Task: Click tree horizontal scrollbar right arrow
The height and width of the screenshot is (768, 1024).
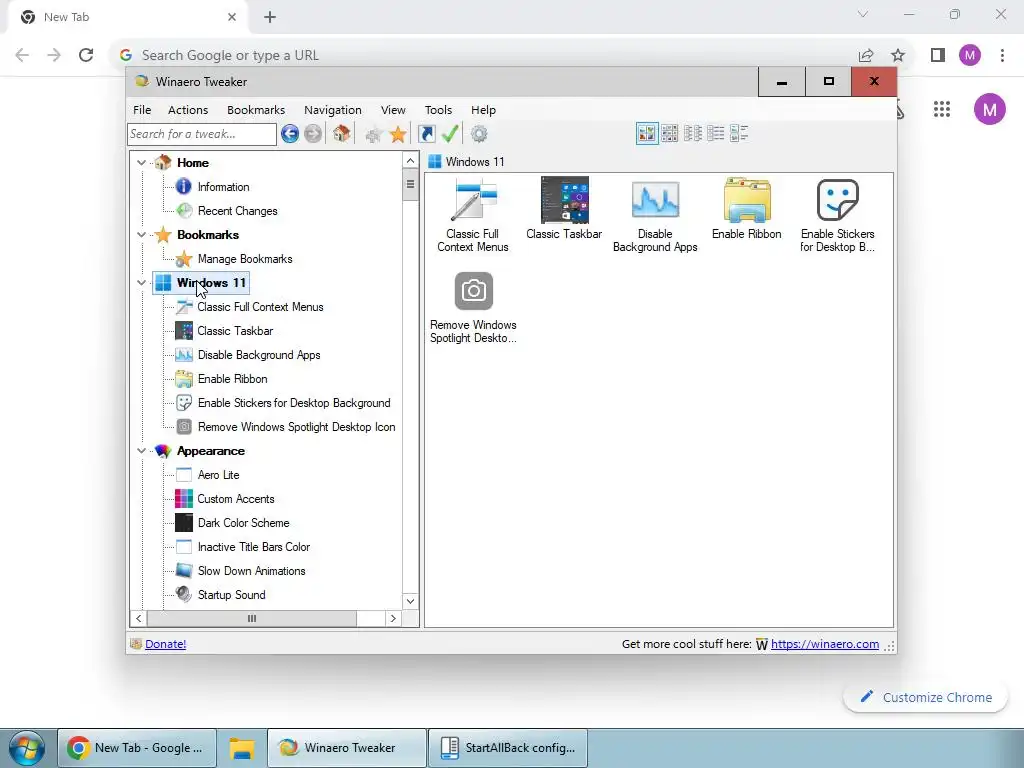Action: 392,618
